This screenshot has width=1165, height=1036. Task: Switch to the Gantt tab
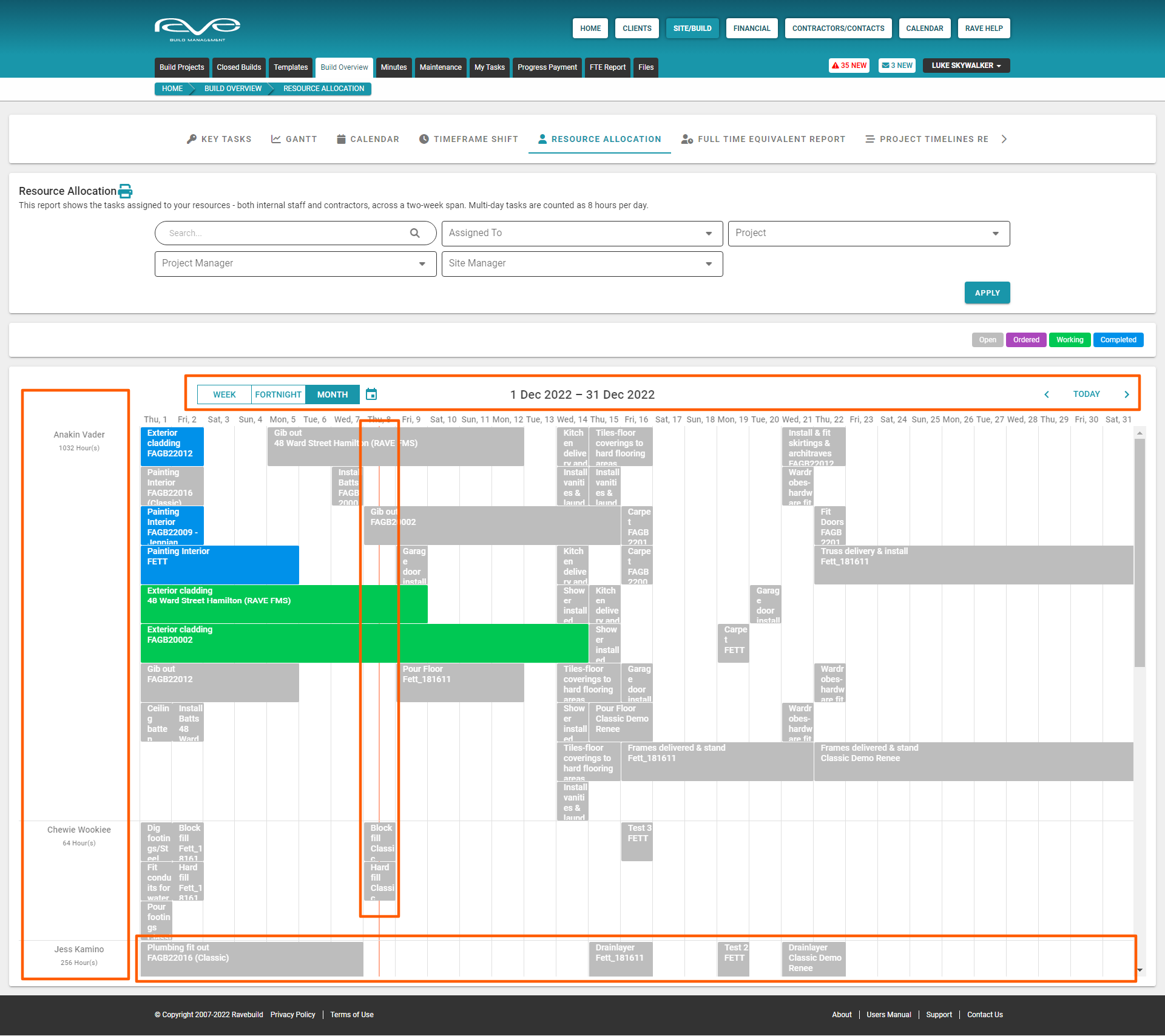[x=294, y=139]
